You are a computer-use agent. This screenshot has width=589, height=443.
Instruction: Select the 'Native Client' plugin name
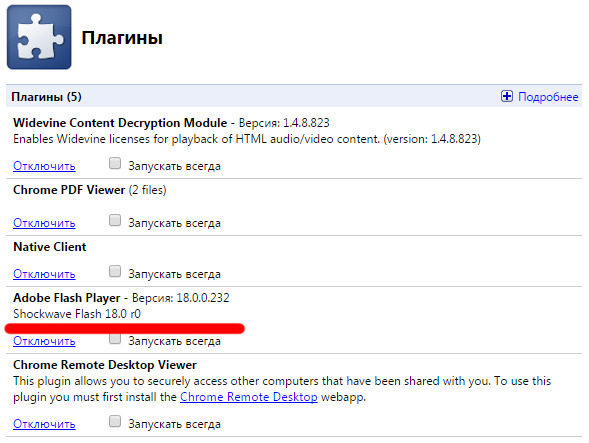[x=50, y=247]
